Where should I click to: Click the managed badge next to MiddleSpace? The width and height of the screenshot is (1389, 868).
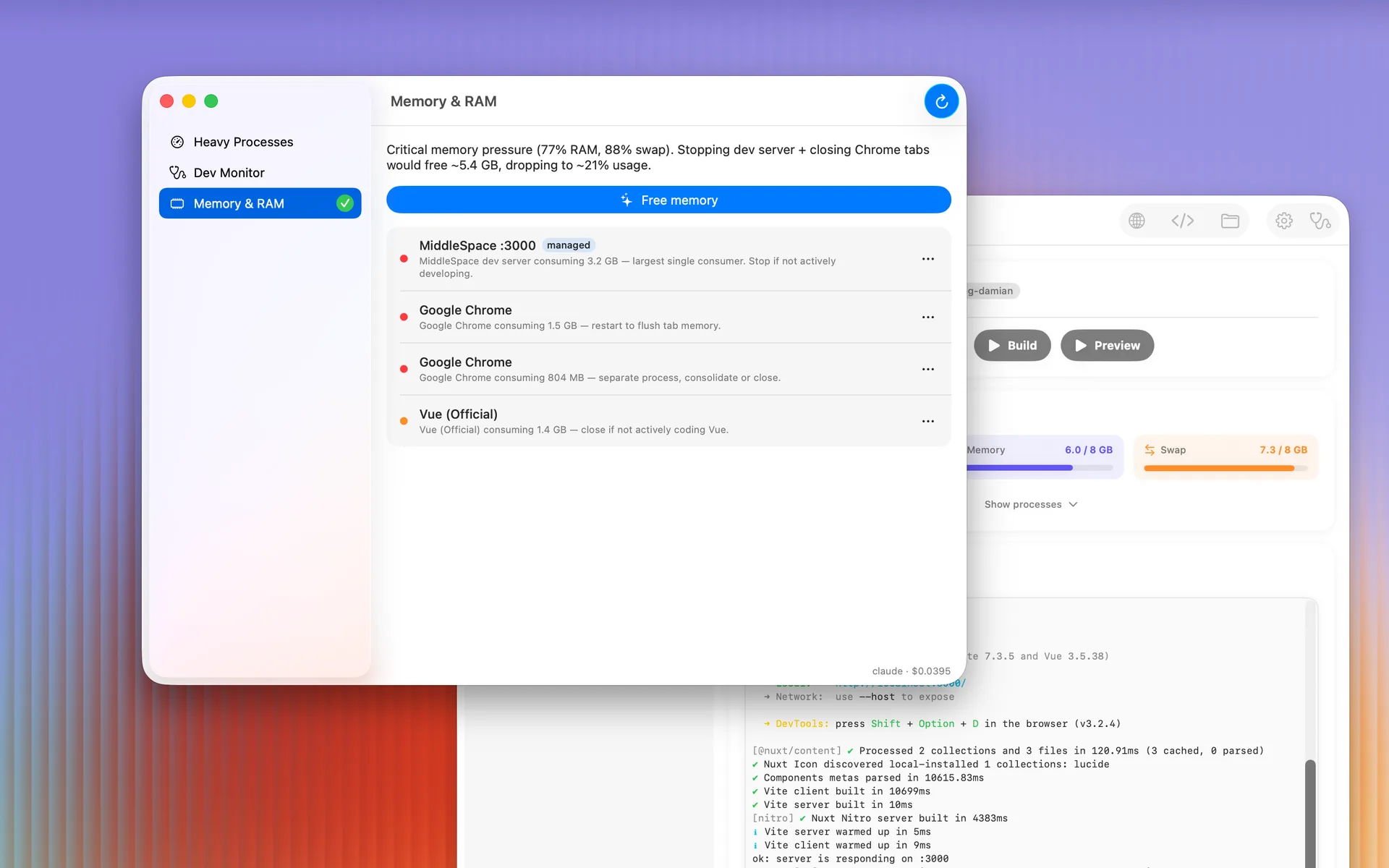[569, 245]
